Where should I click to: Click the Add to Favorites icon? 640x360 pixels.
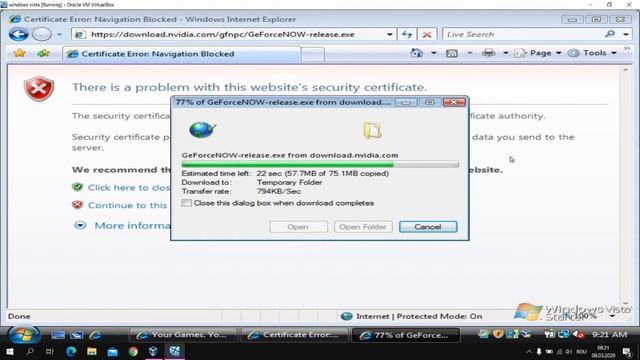(43, 53)
